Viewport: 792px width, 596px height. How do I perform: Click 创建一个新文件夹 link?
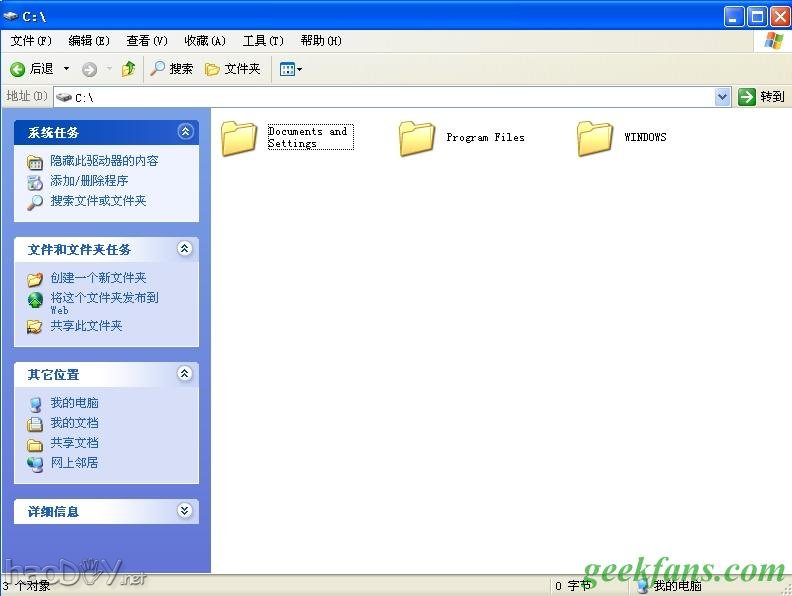point(98,278)
